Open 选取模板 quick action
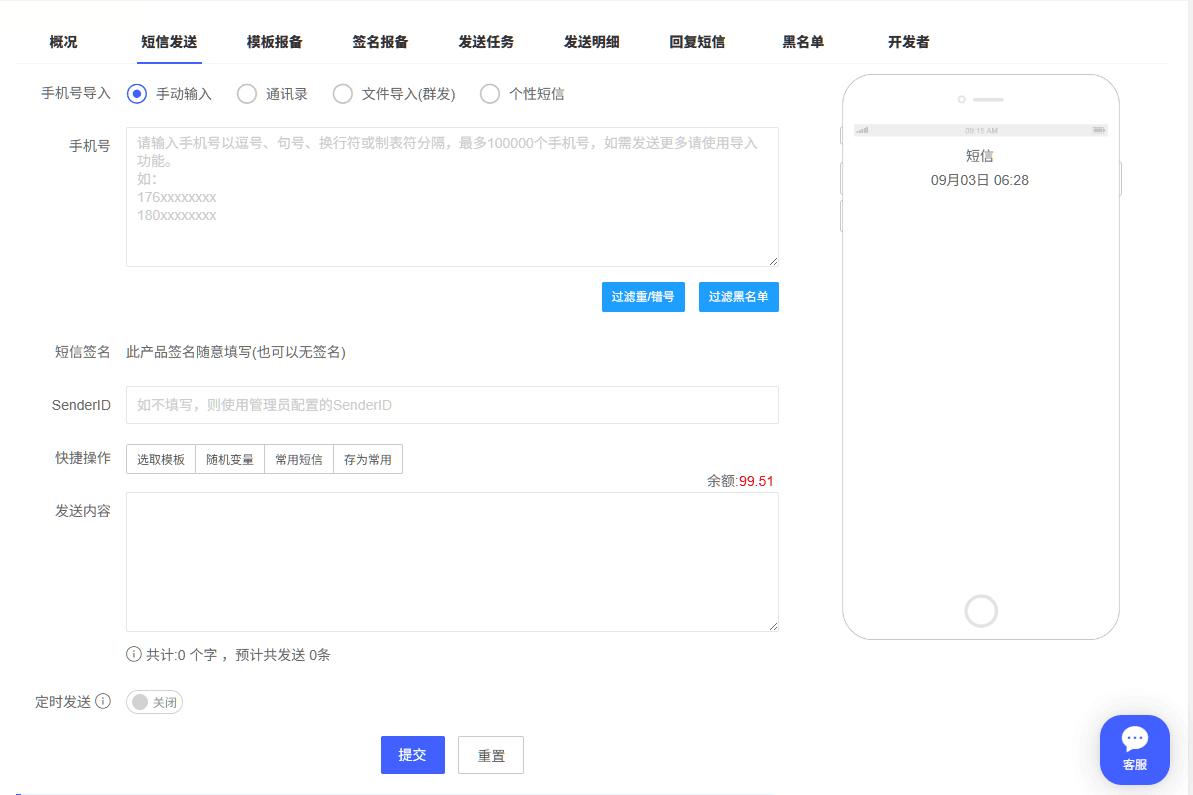The width and height of the screenshot is (1193, 795). pos(161,460)
